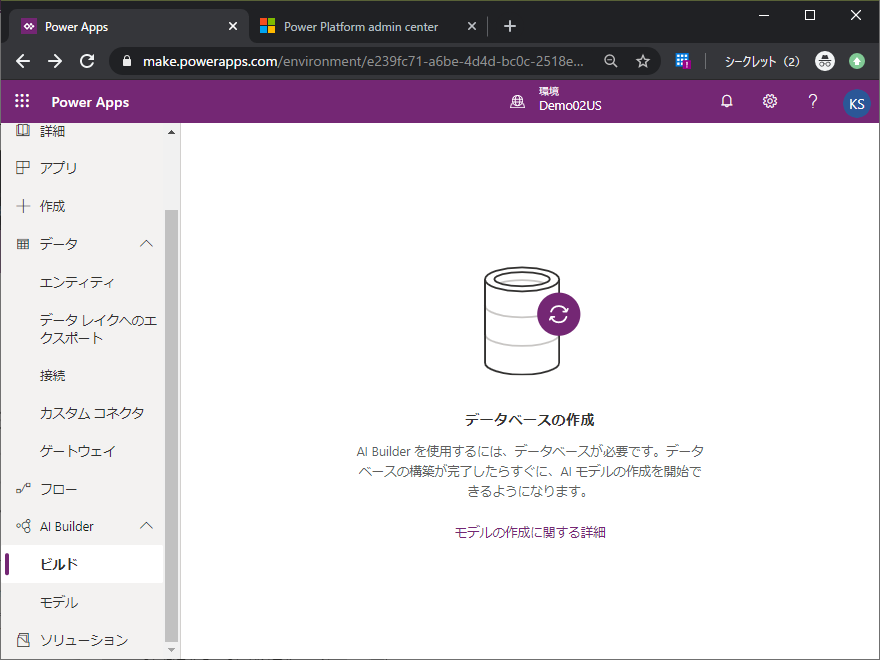The height and width of the screenshot is (660, 880).
Task: Bookmark this page with star icon
Action: coord(643,61)
